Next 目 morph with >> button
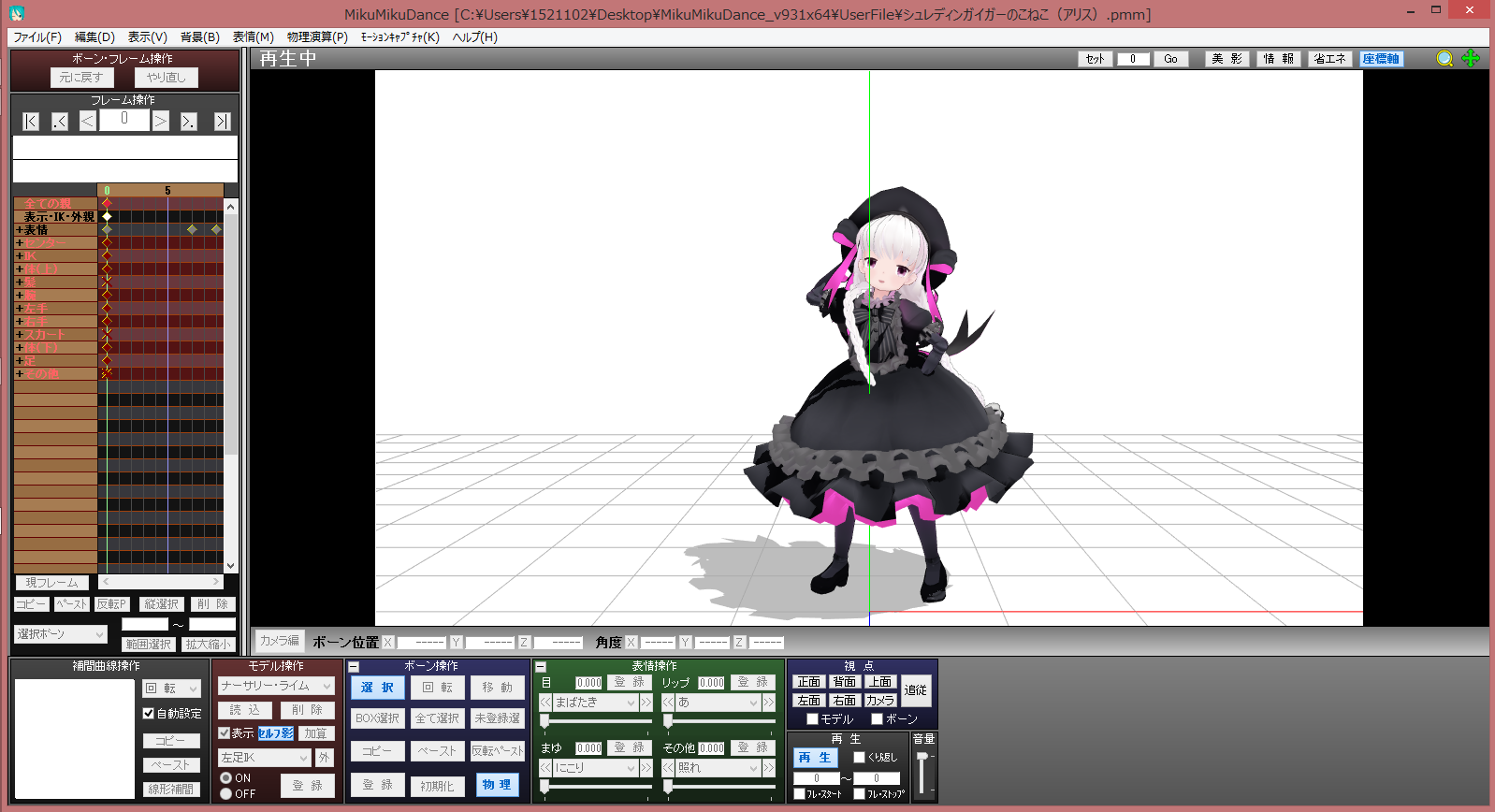Viewport: 1495px width, 812px height. click(646, 703)
